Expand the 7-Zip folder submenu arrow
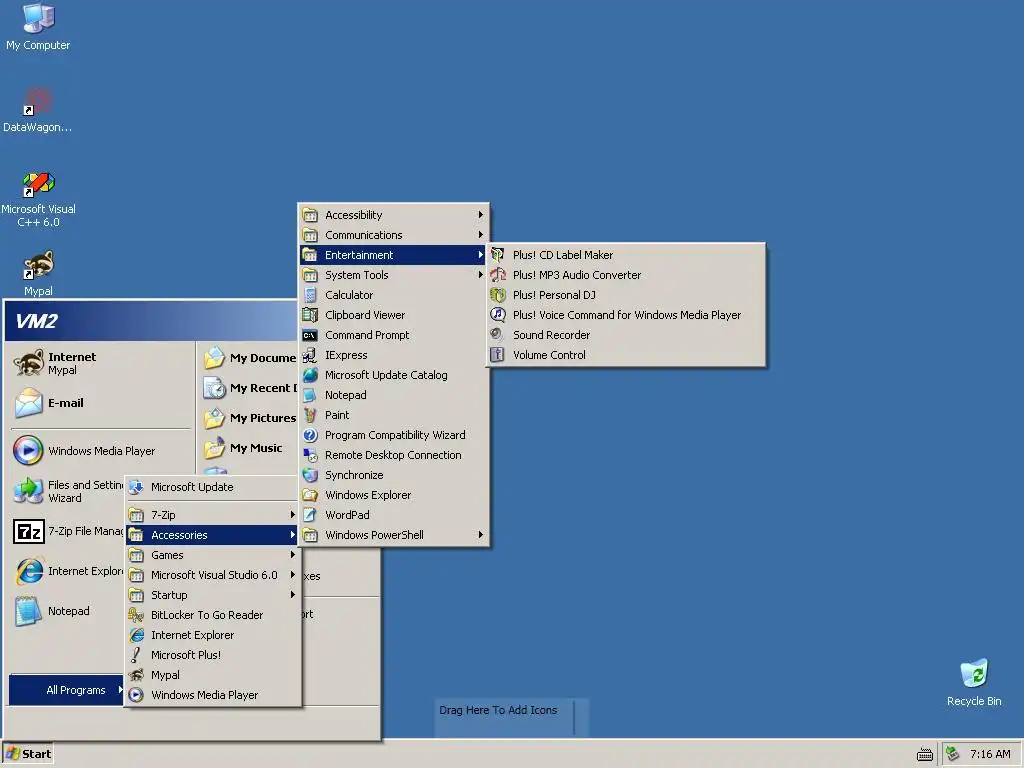The width and height of the screenshot is (1024, 768). pos(293,515)
